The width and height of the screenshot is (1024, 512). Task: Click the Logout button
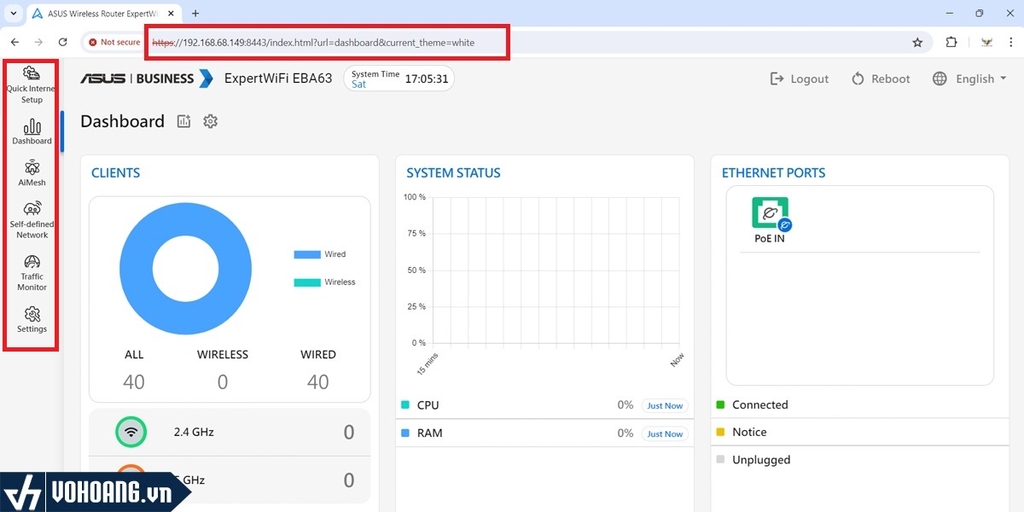799,79
